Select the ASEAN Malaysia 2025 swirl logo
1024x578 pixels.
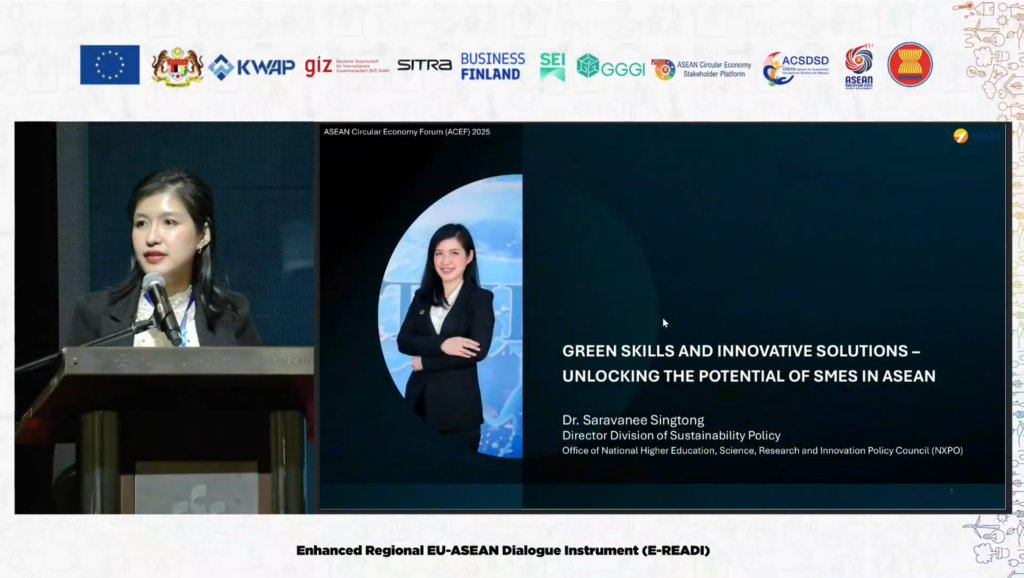point(858,66)
